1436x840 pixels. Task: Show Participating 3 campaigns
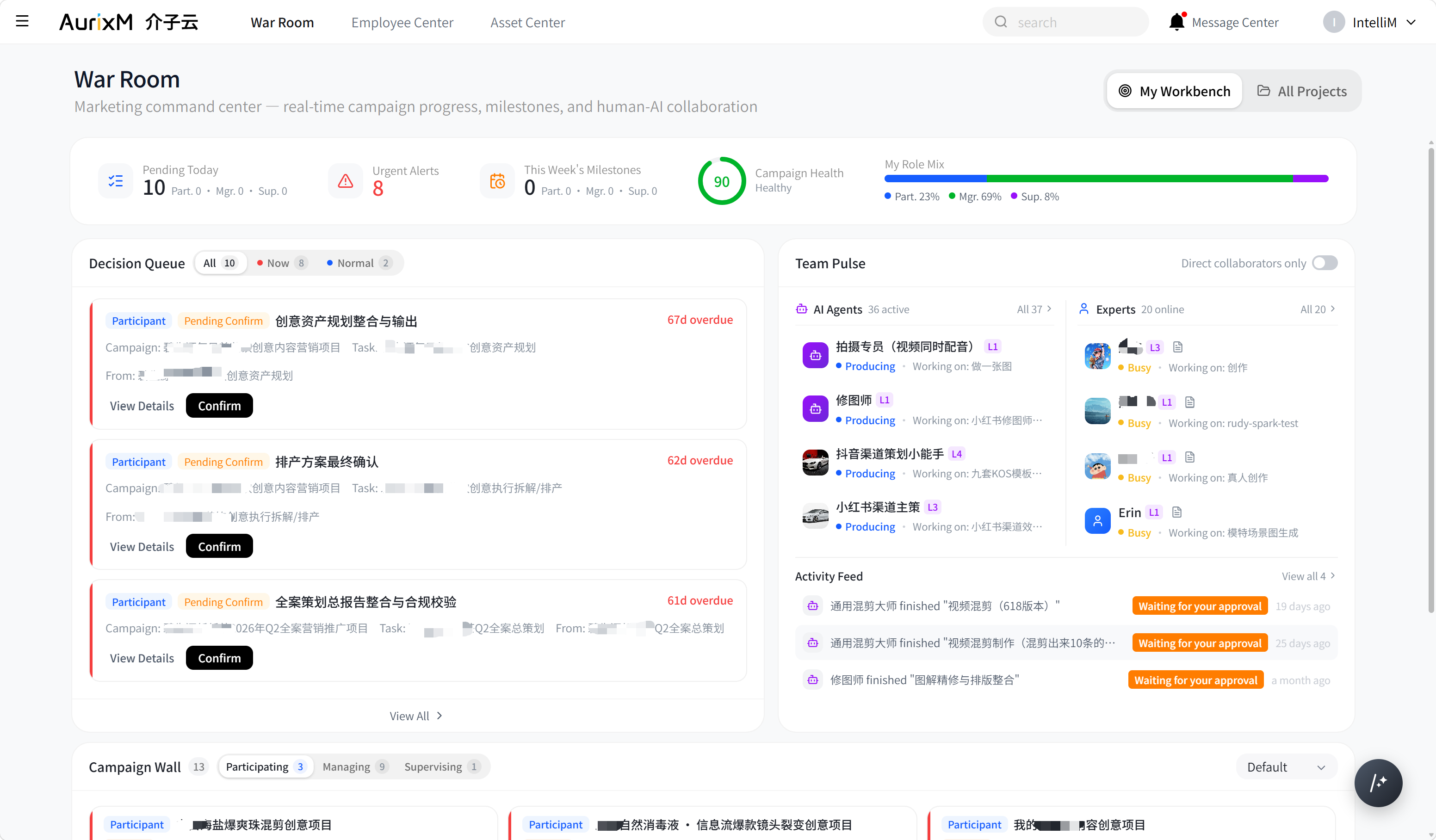tap(266, 766)
